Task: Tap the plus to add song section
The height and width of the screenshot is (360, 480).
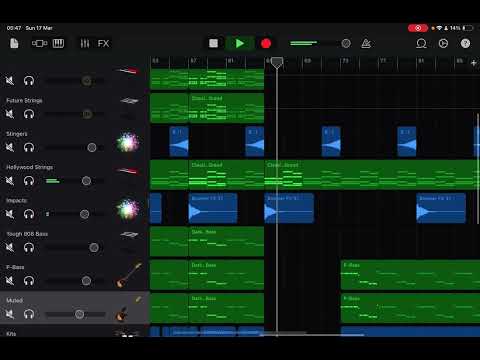Action: tap(474, 63)
